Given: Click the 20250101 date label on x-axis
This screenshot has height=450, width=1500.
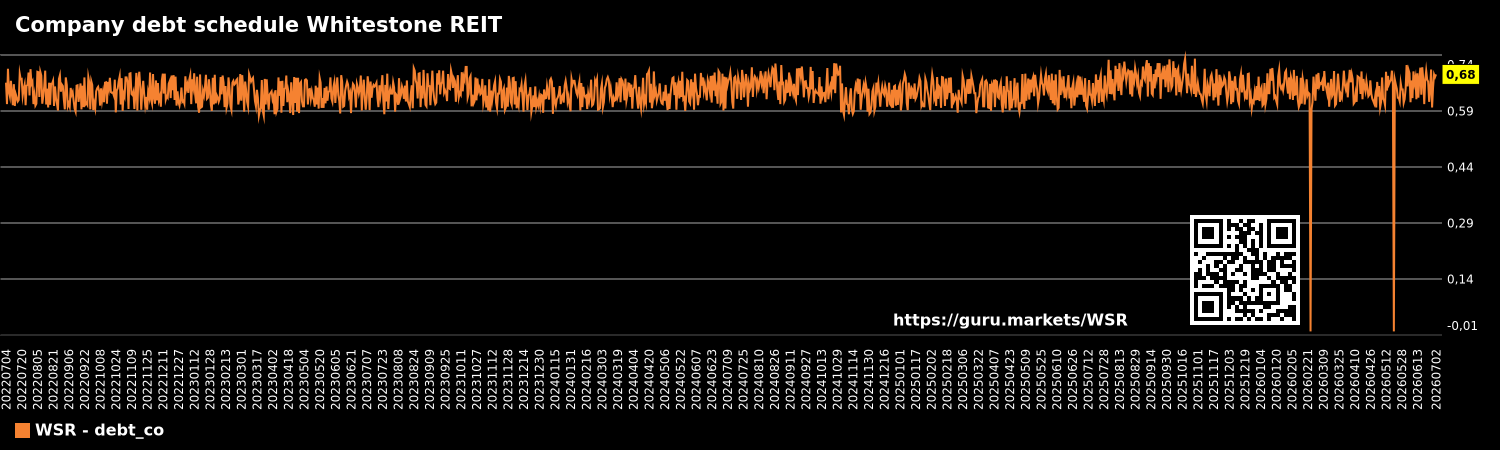Looking at the screenshot, I should pyautogui.click(x=902, y=379).
